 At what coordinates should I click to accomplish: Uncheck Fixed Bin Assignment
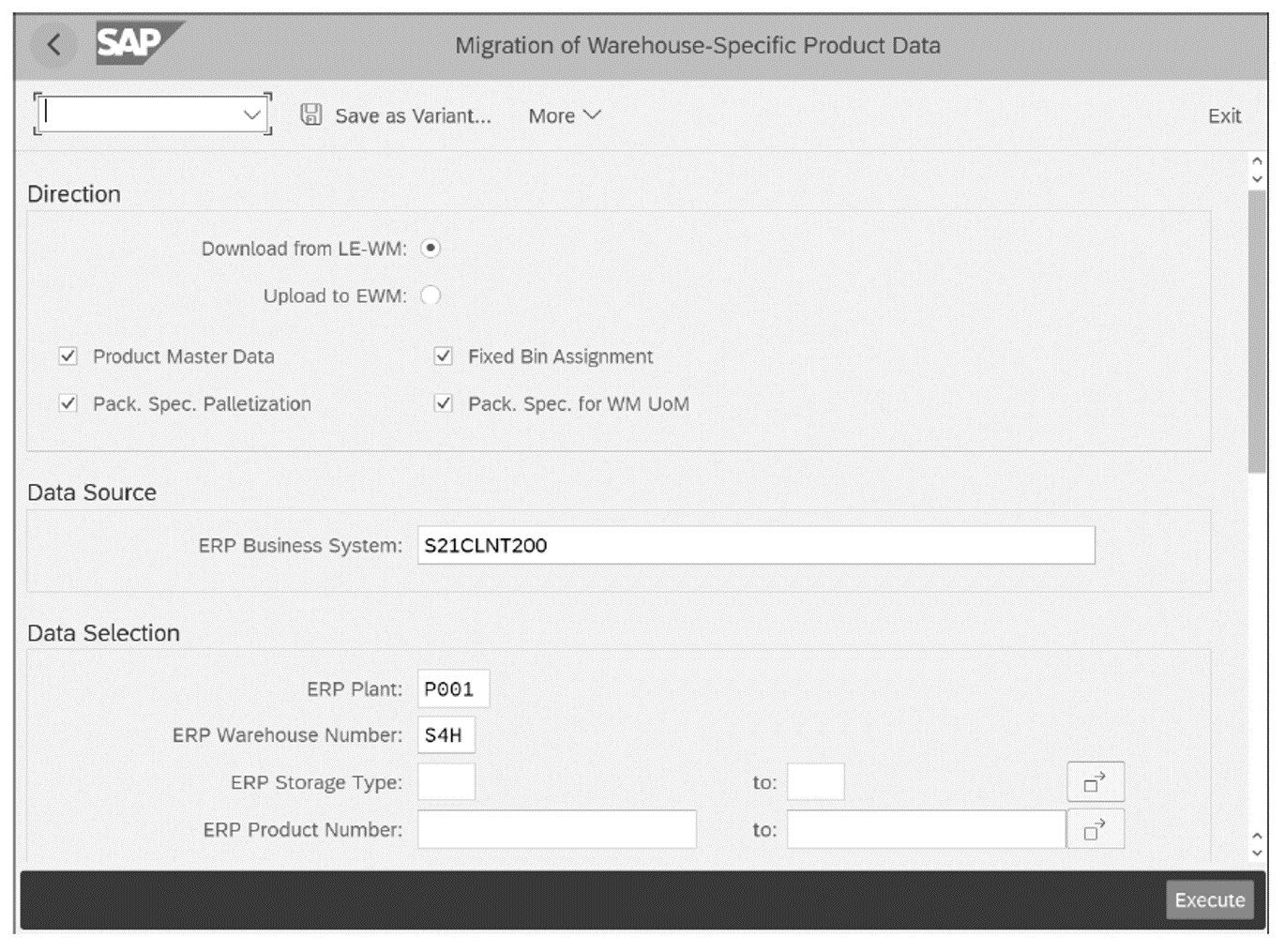(x=443, y=355)
